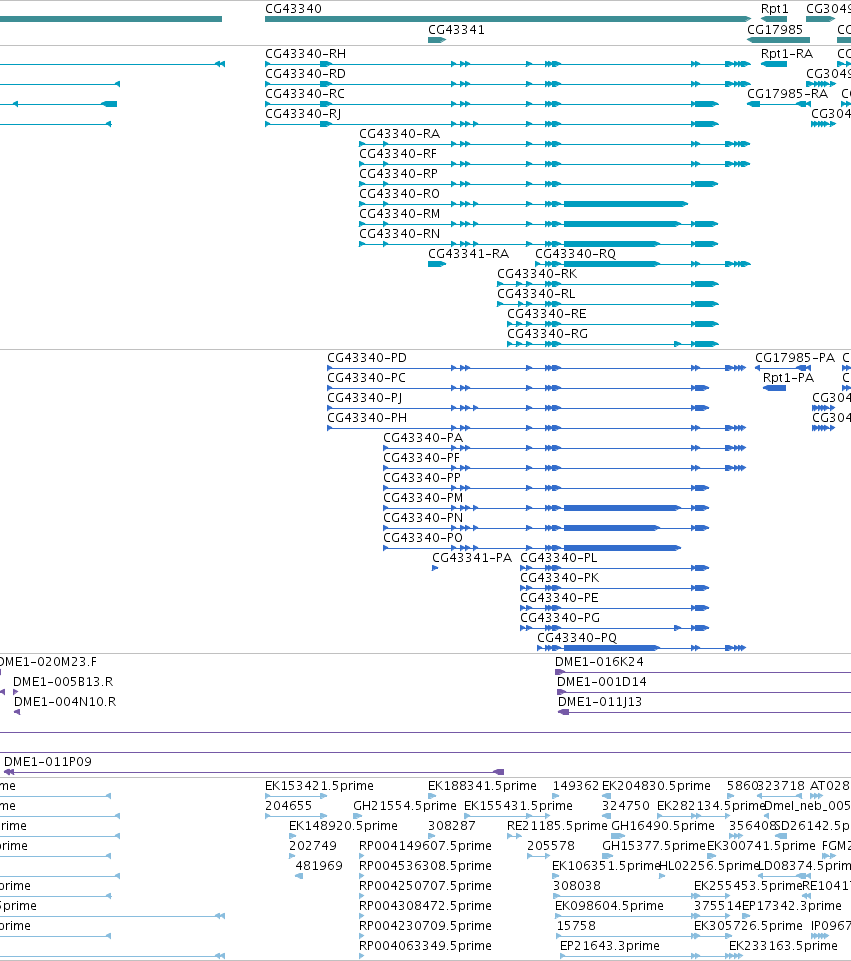Select transcript CG43340-RG
This screenshot has width=851, height=961.
point(547,334)
